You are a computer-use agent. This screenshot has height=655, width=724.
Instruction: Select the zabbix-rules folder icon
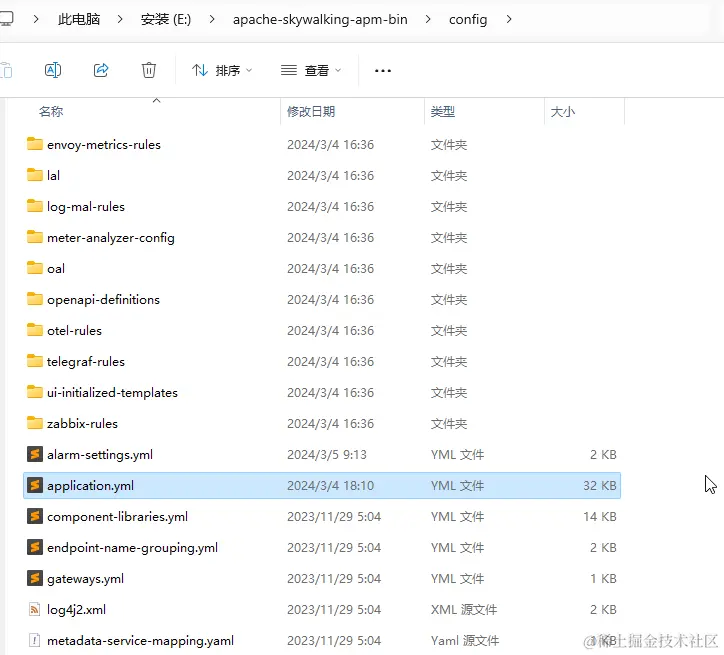click(x=35, y=423)
